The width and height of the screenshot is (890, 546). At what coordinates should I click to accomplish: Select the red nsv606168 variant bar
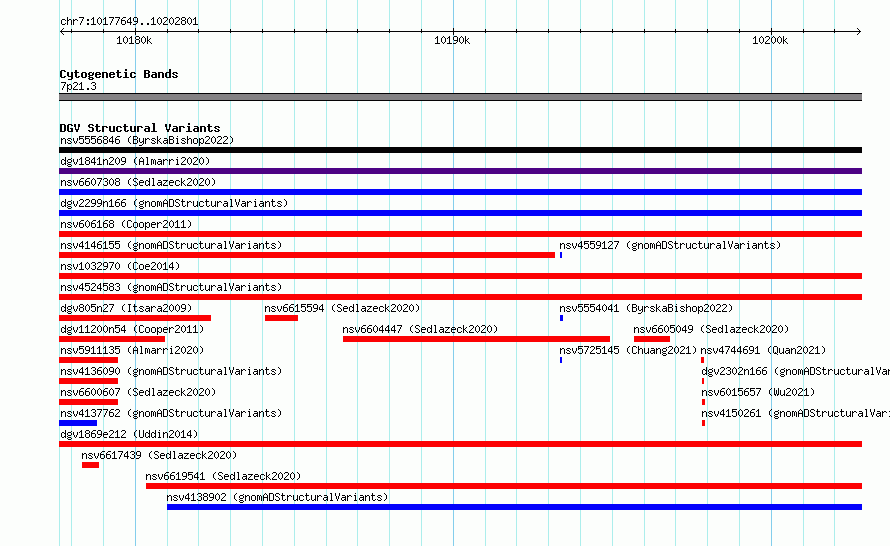pos(460,234)
